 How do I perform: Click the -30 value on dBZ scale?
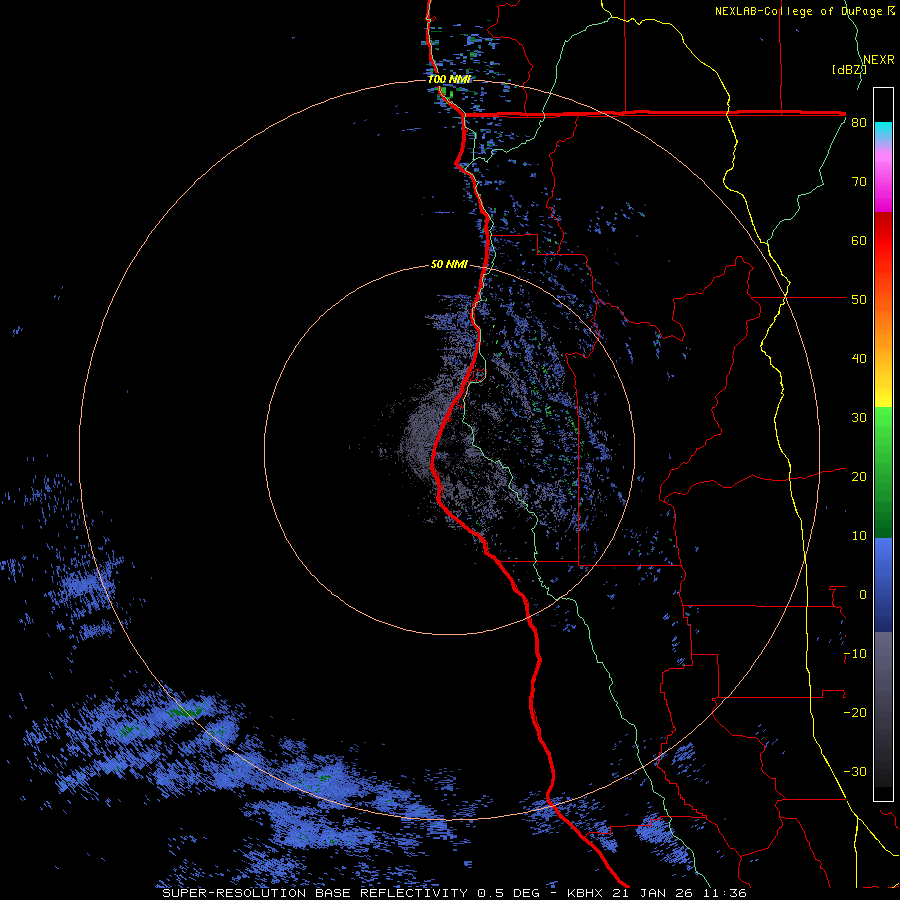pos(855,771)
